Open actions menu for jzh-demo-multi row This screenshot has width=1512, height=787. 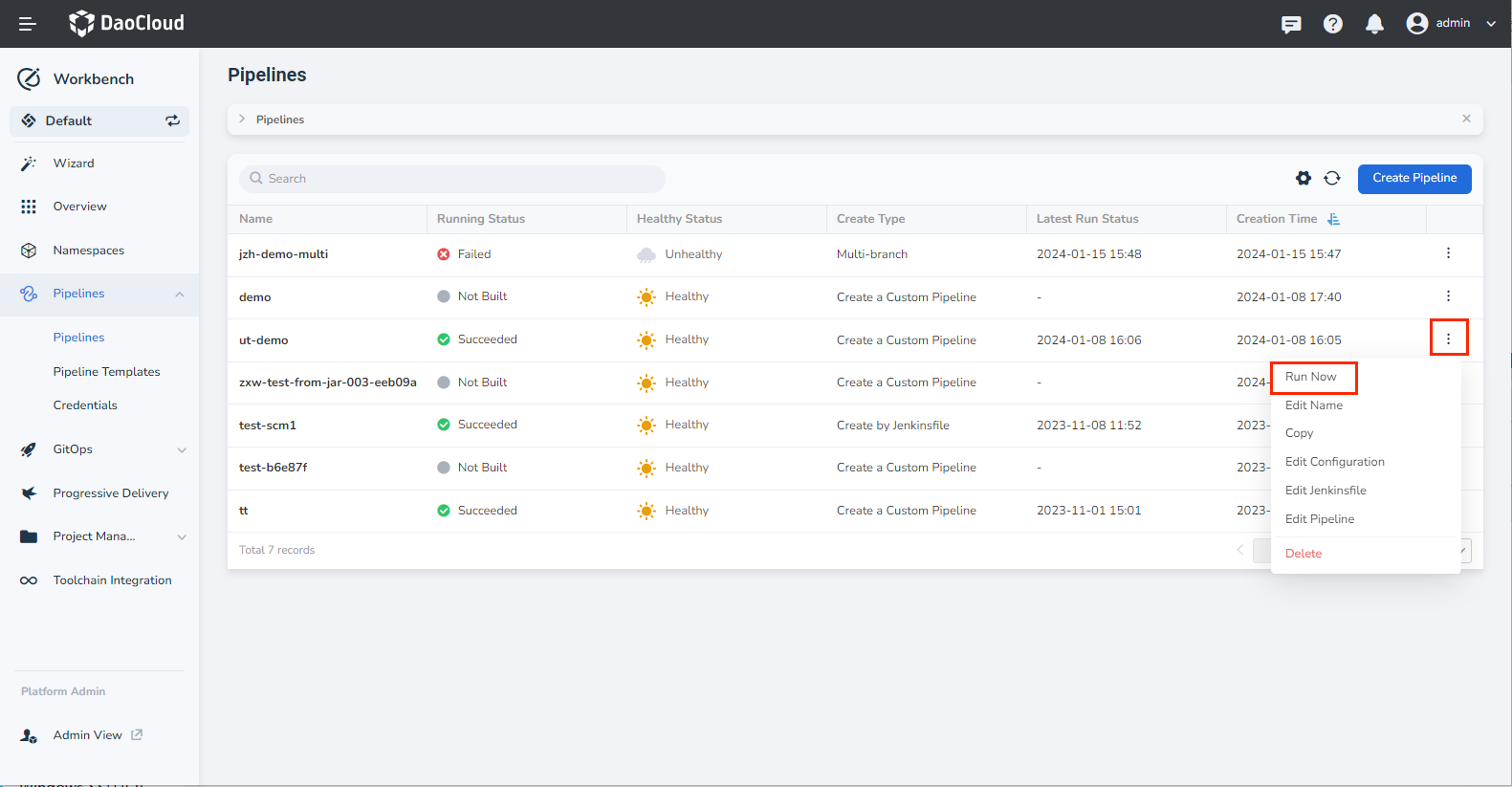pos(1448,253)
